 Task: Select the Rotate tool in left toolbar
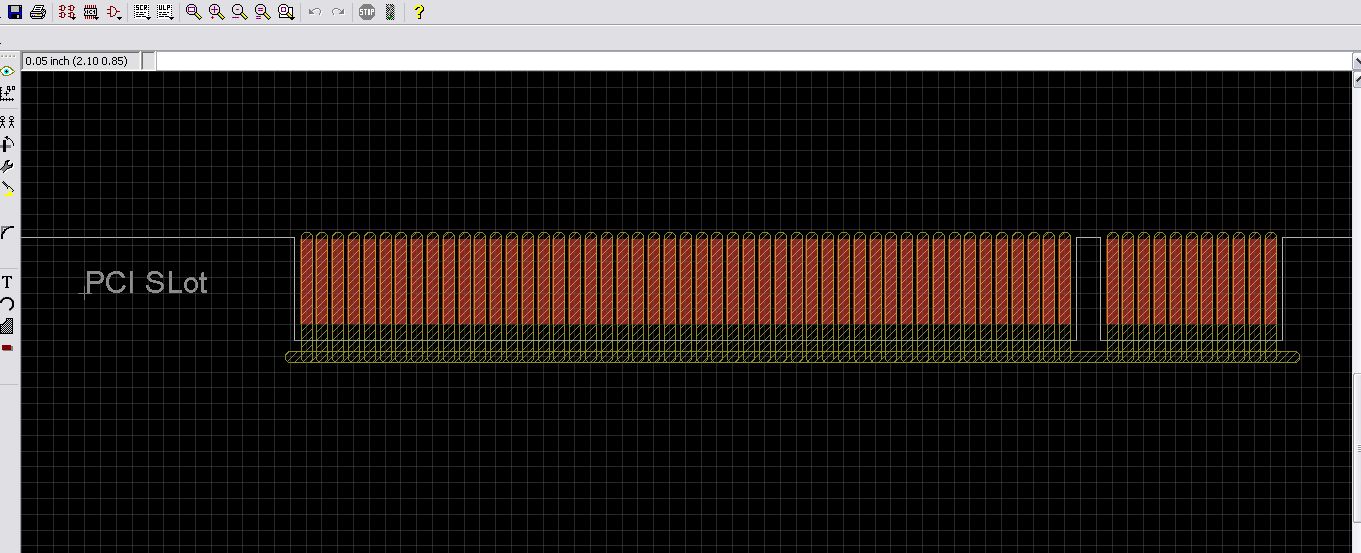[8, 144]
